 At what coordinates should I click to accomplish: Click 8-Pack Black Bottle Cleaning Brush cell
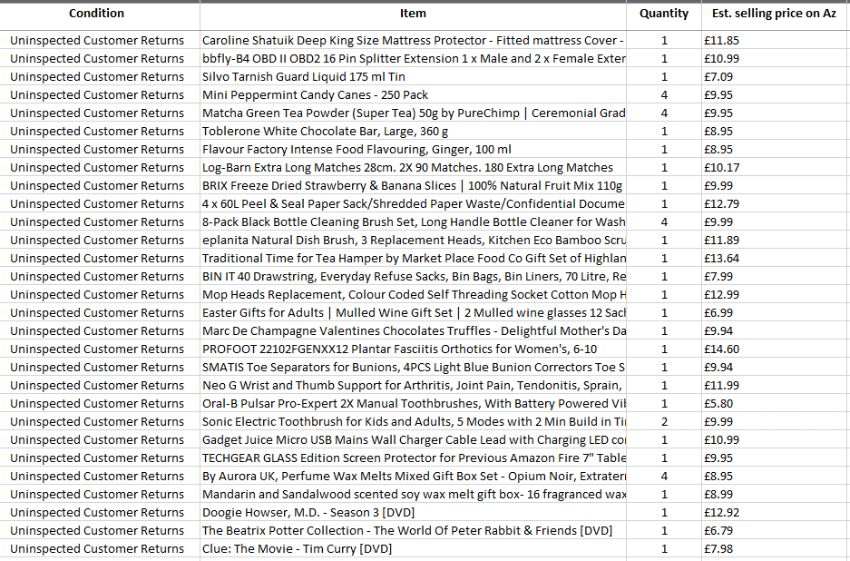click(x=413, y=222)
